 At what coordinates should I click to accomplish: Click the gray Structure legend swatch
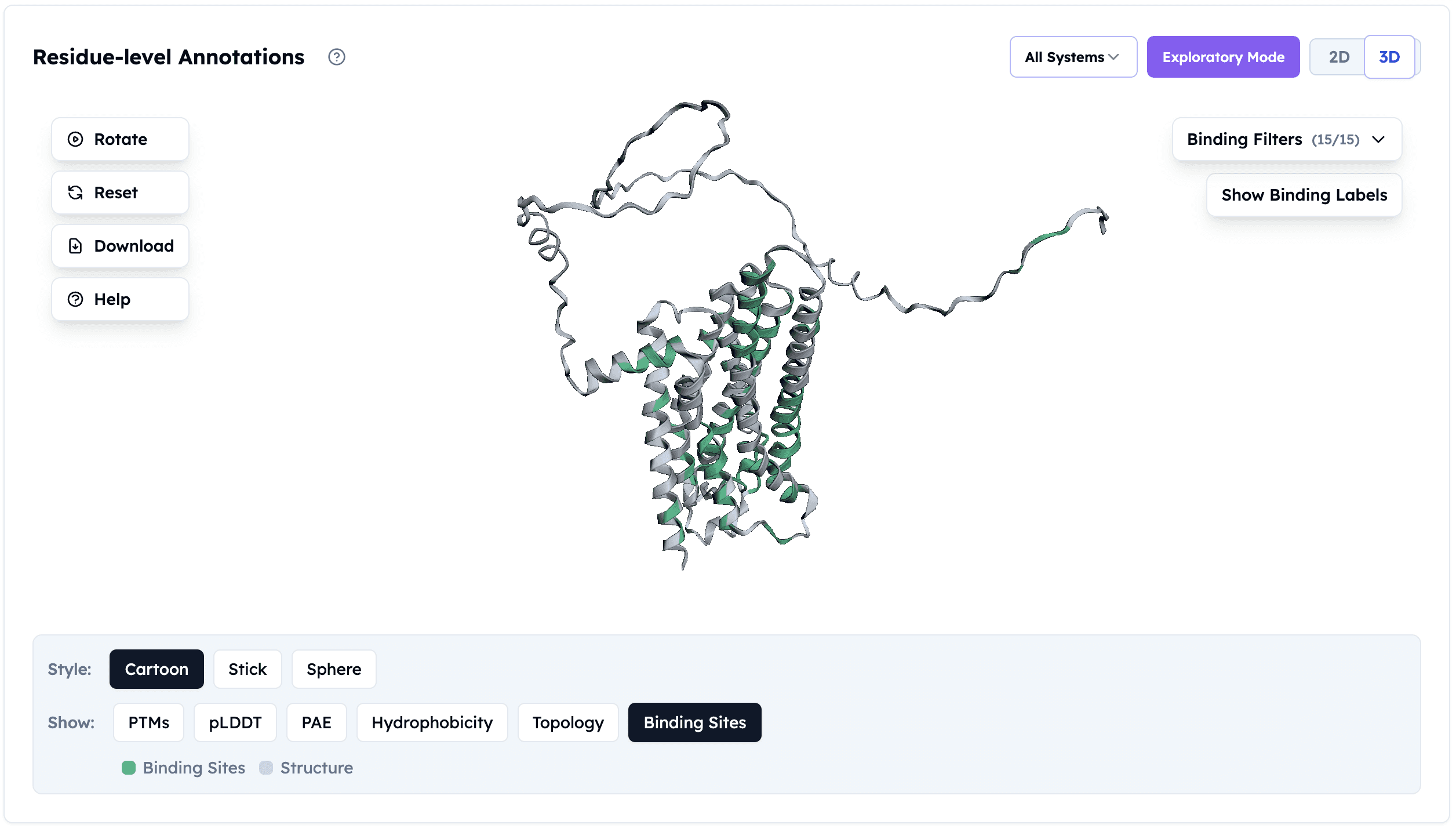tap(266, 768)
